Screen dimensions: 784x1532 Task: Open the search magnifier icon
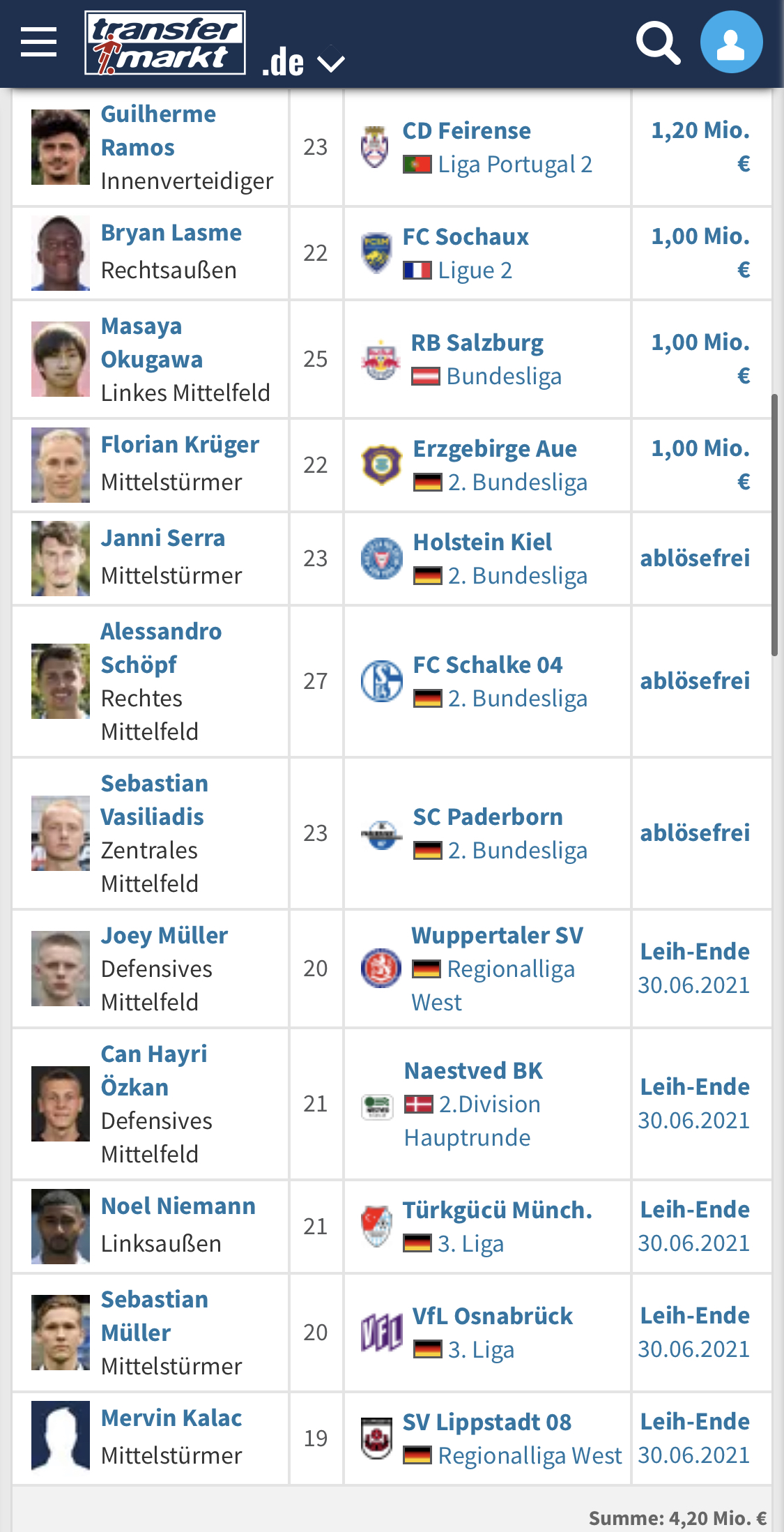point(658,43)
